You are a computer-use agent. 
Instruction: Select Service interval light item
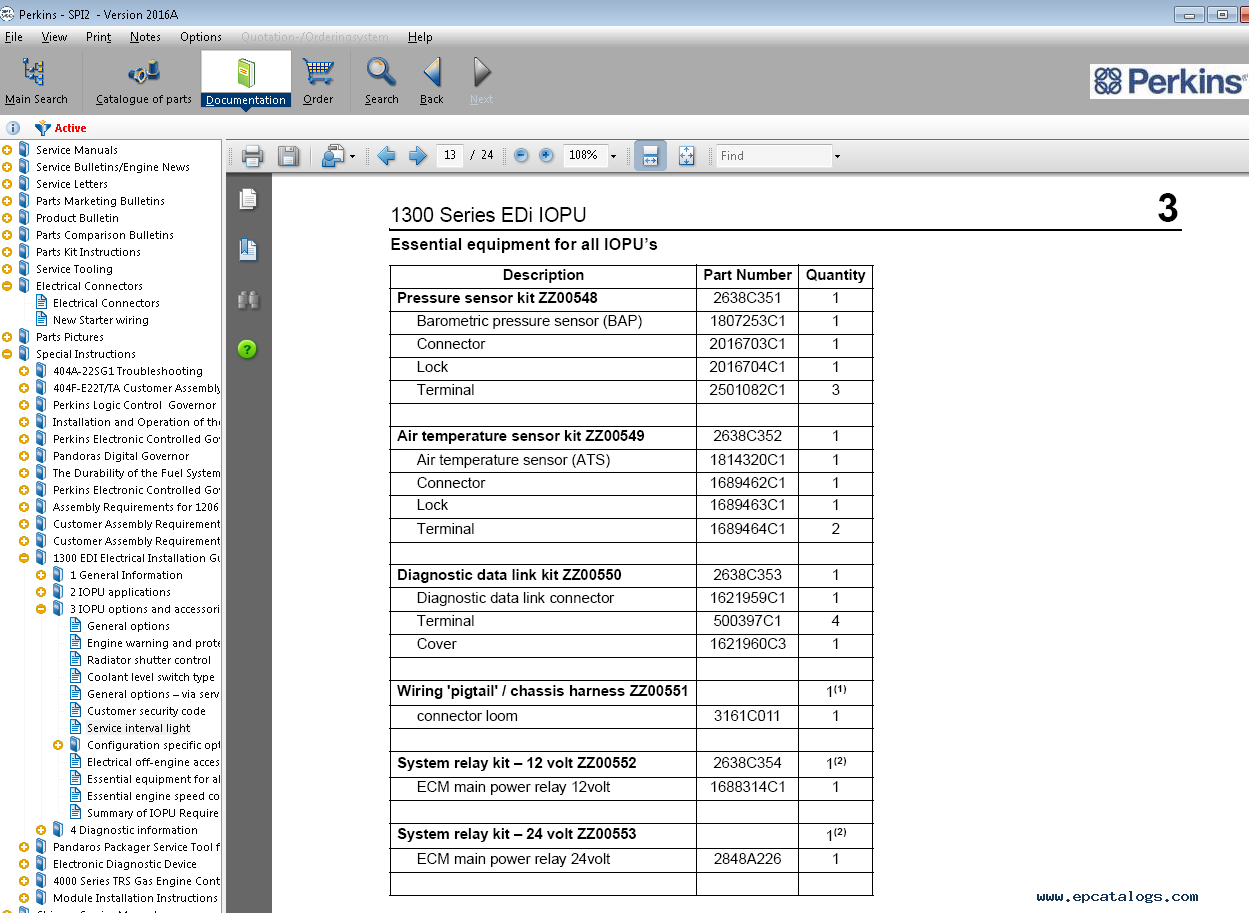(138, 728)
